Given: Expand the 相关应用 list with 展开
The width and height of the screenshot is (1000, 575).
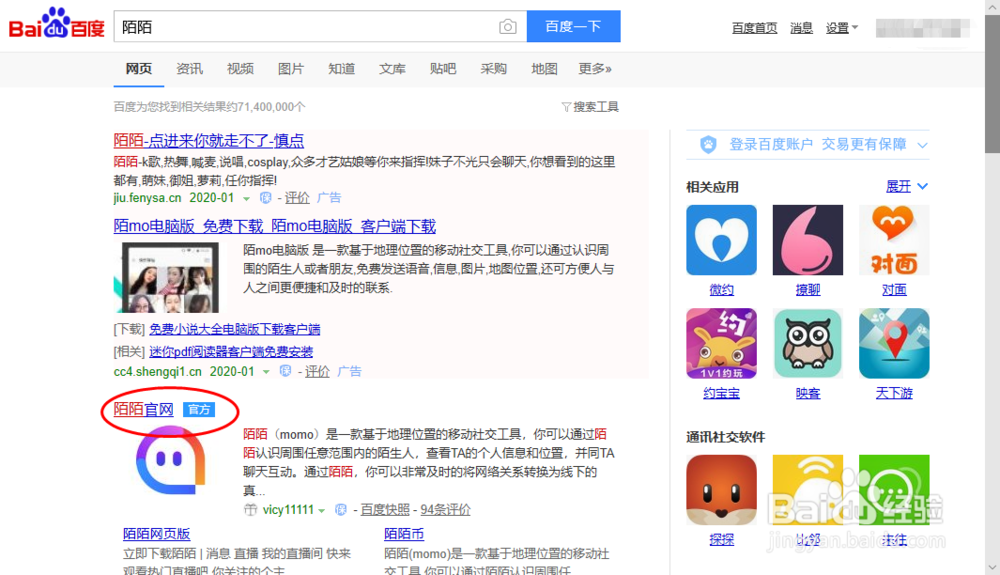Looking at the screenshot, I should pos(906,186).
